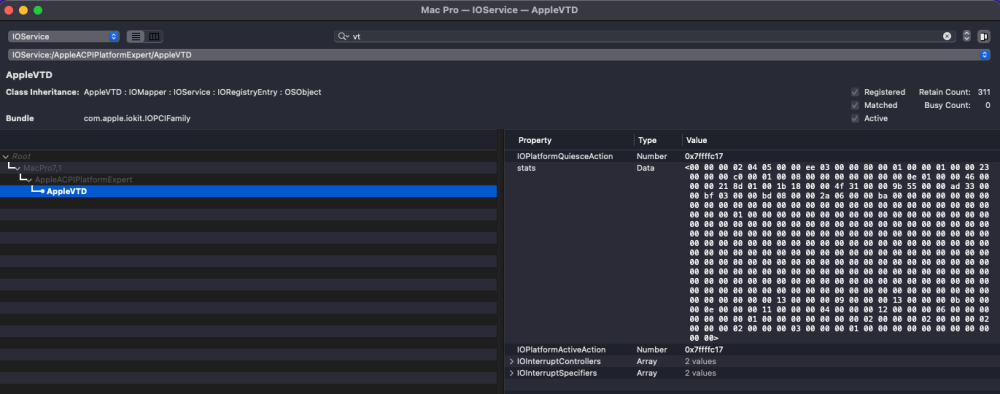Click the IOPlatformQuiesceAction value 0x7ffffc17
This screenshot has width=1000, height=394.
tap(704, 156)
